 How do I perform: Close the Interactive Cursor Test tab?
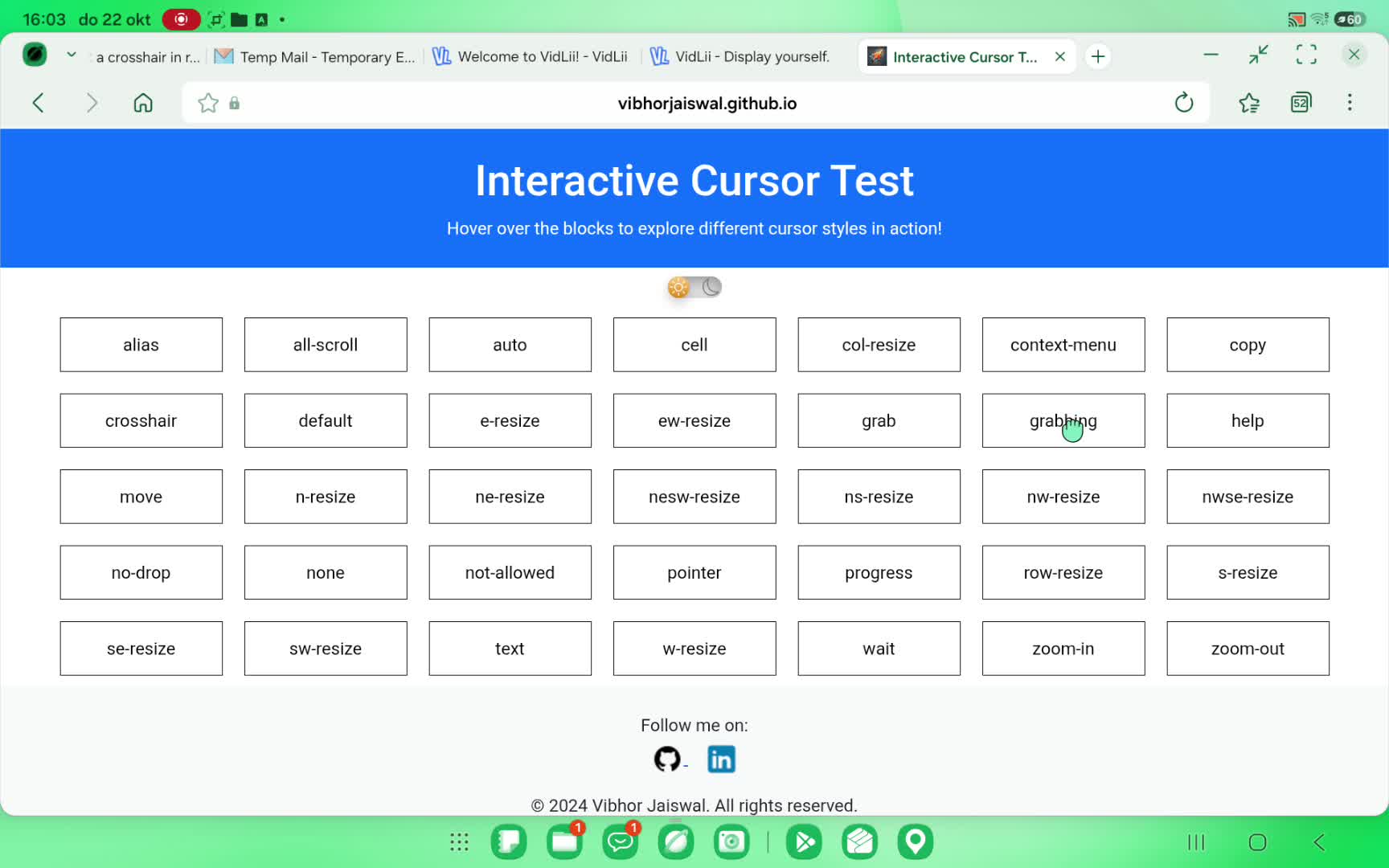[x=1060, y=56]
